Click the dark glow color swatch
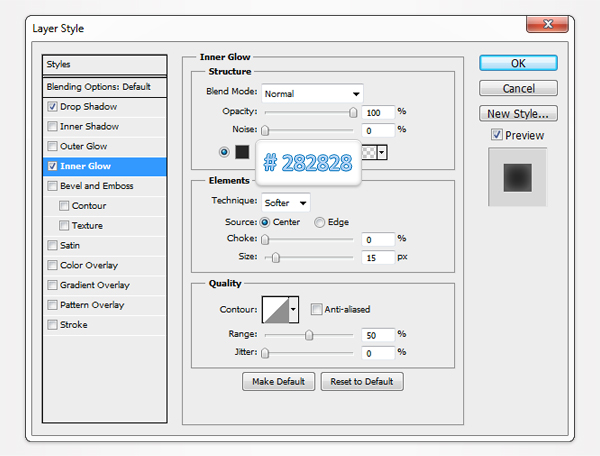The image size is (600, 456). (x=242, y=152)
